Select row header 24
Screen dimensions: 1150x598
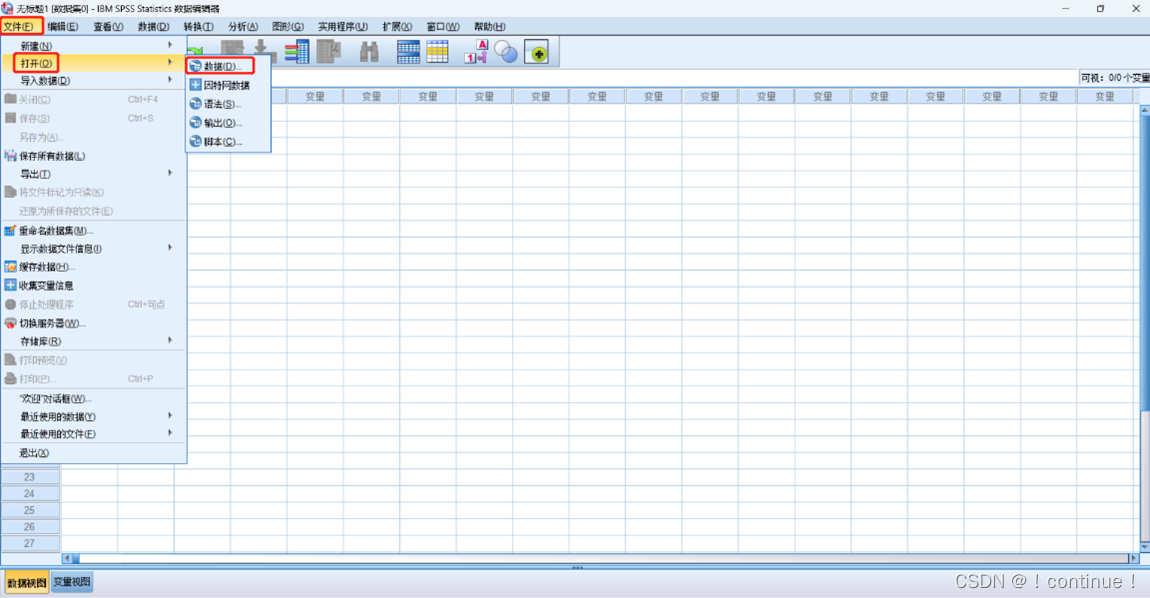coord(29,494)
